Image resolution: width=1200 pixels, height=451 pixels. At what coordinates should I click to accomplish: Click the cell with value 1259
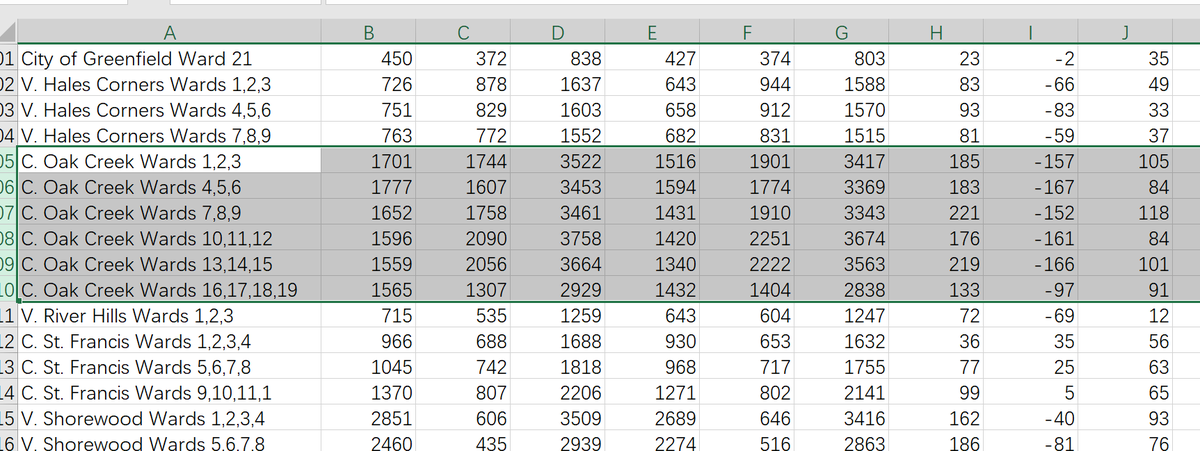click(x=556, y=315)
